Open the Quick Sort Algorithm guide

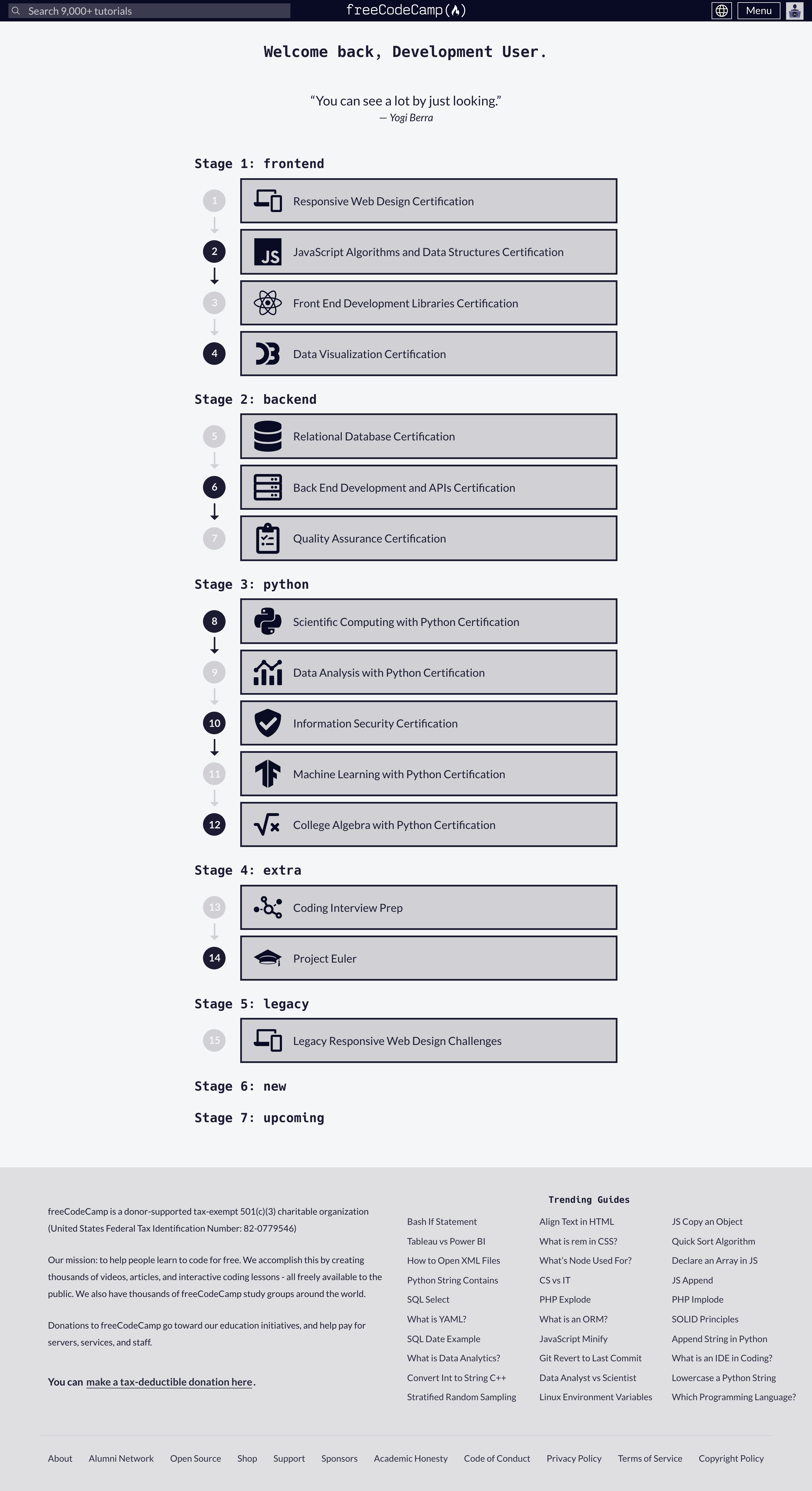(713, 1241)
